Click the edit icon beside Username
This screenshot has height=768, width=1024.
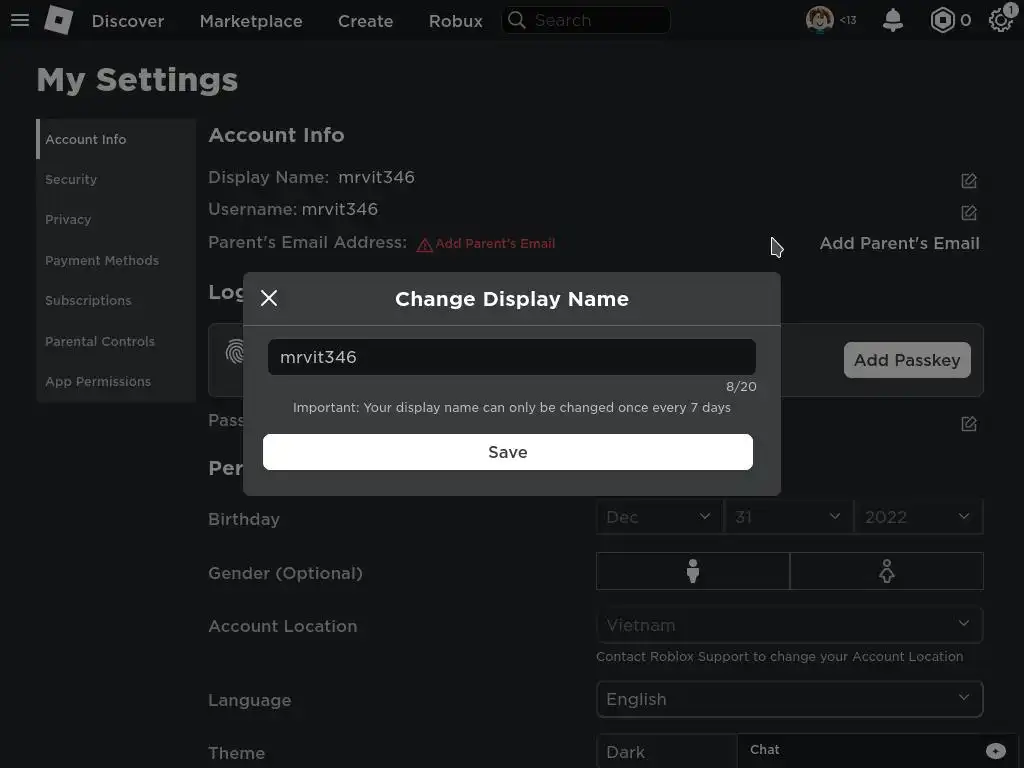[969, 213]
